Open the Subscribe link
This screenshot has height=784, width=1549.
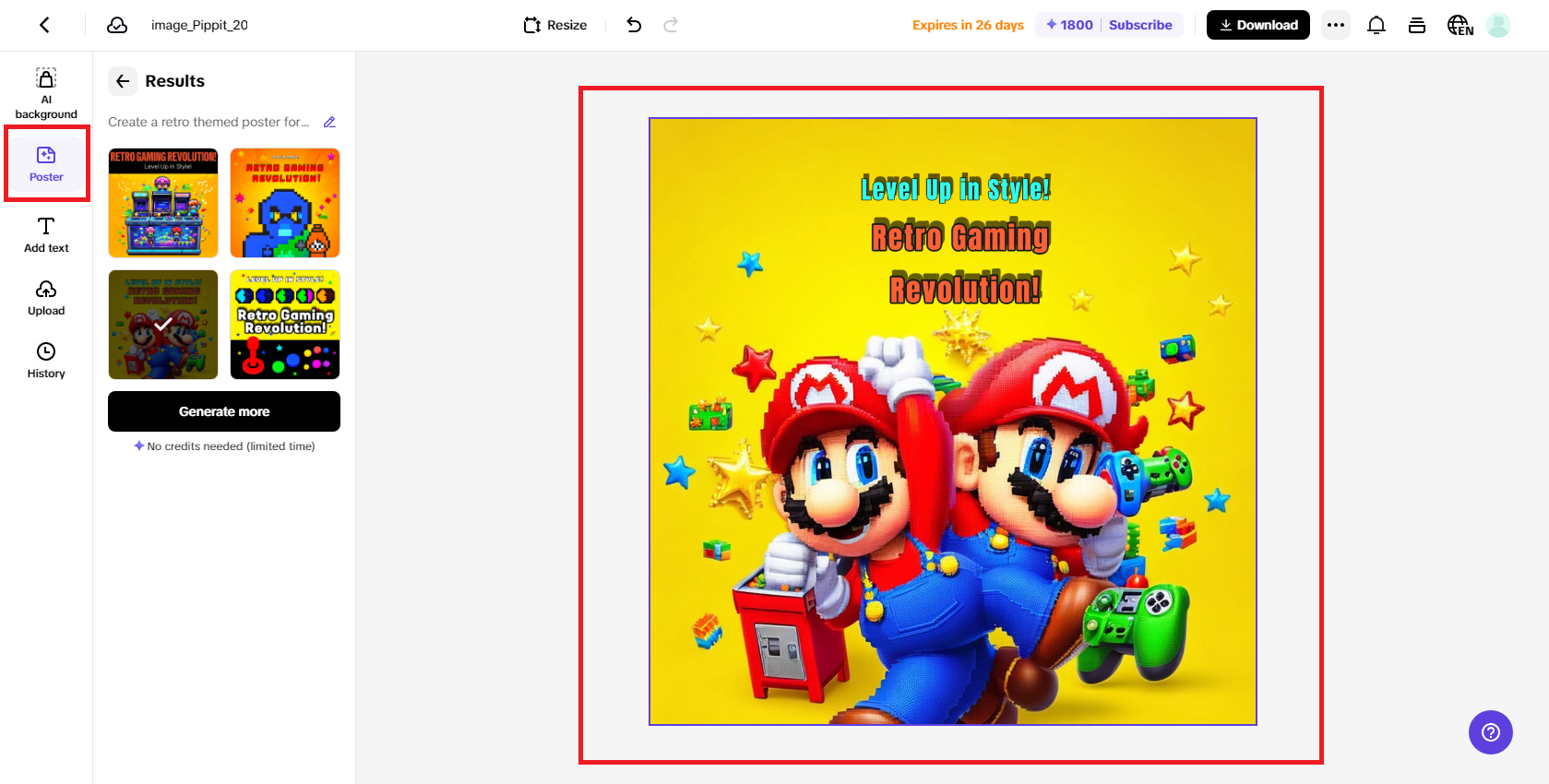tap(1140, 25)
